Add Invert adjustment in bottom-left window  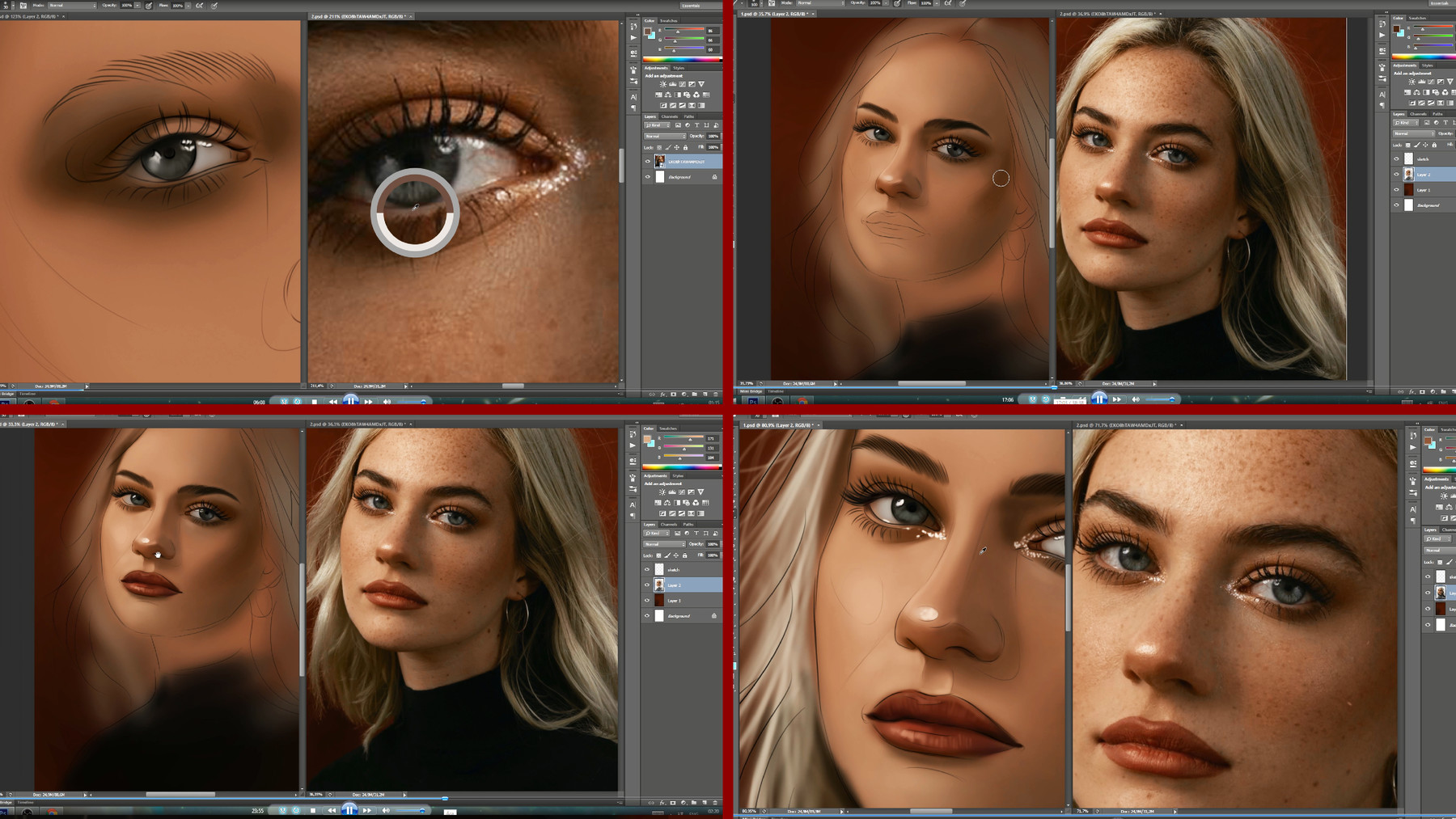click(x=662, y=513)
